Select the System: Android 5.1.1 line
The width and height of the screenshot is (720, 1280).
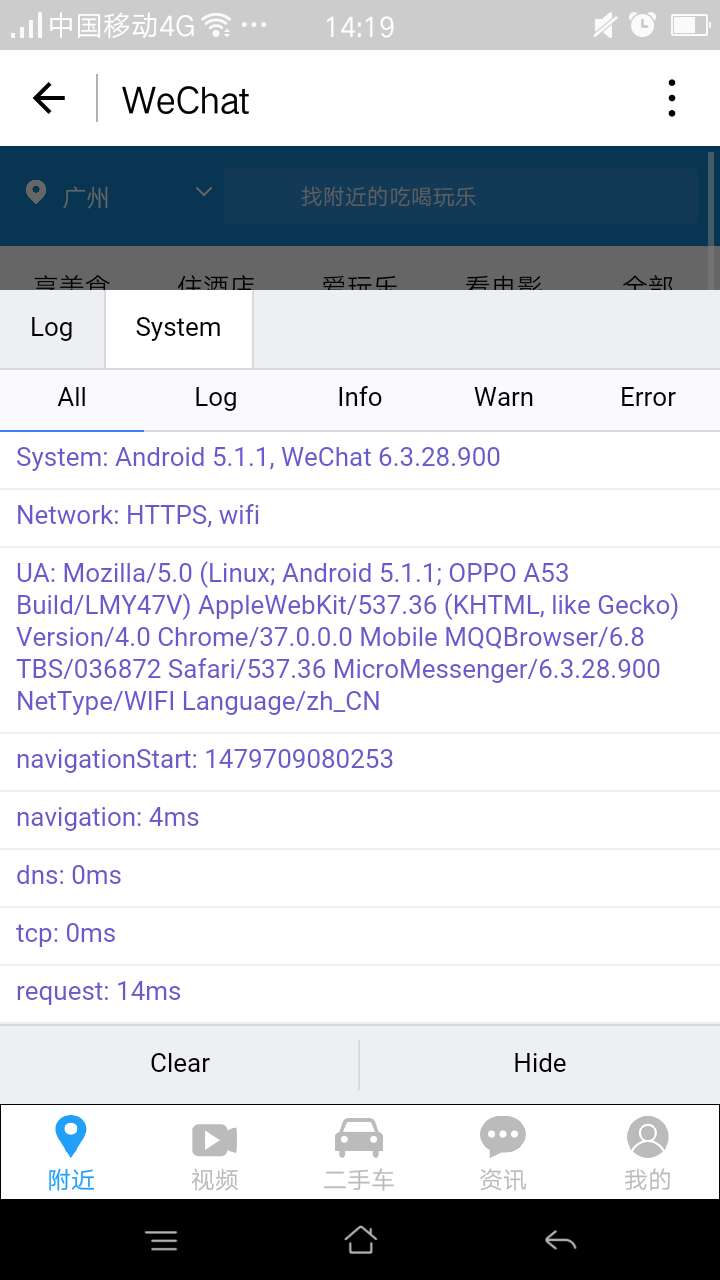coord(360,458)
